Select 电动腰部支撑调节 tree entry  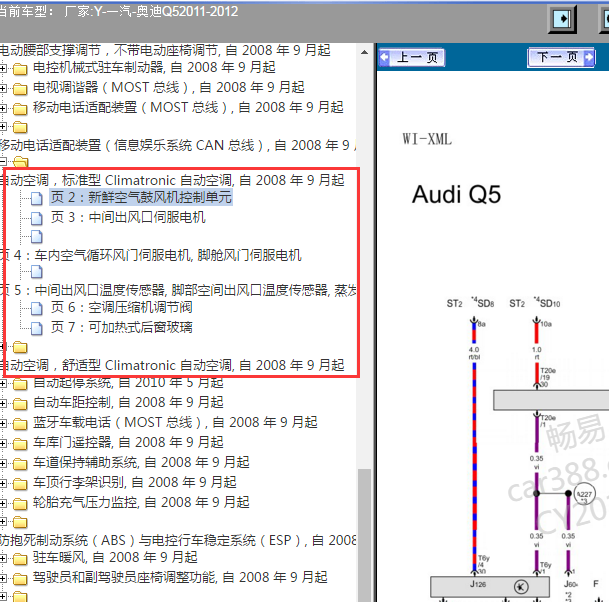point(165,50)
